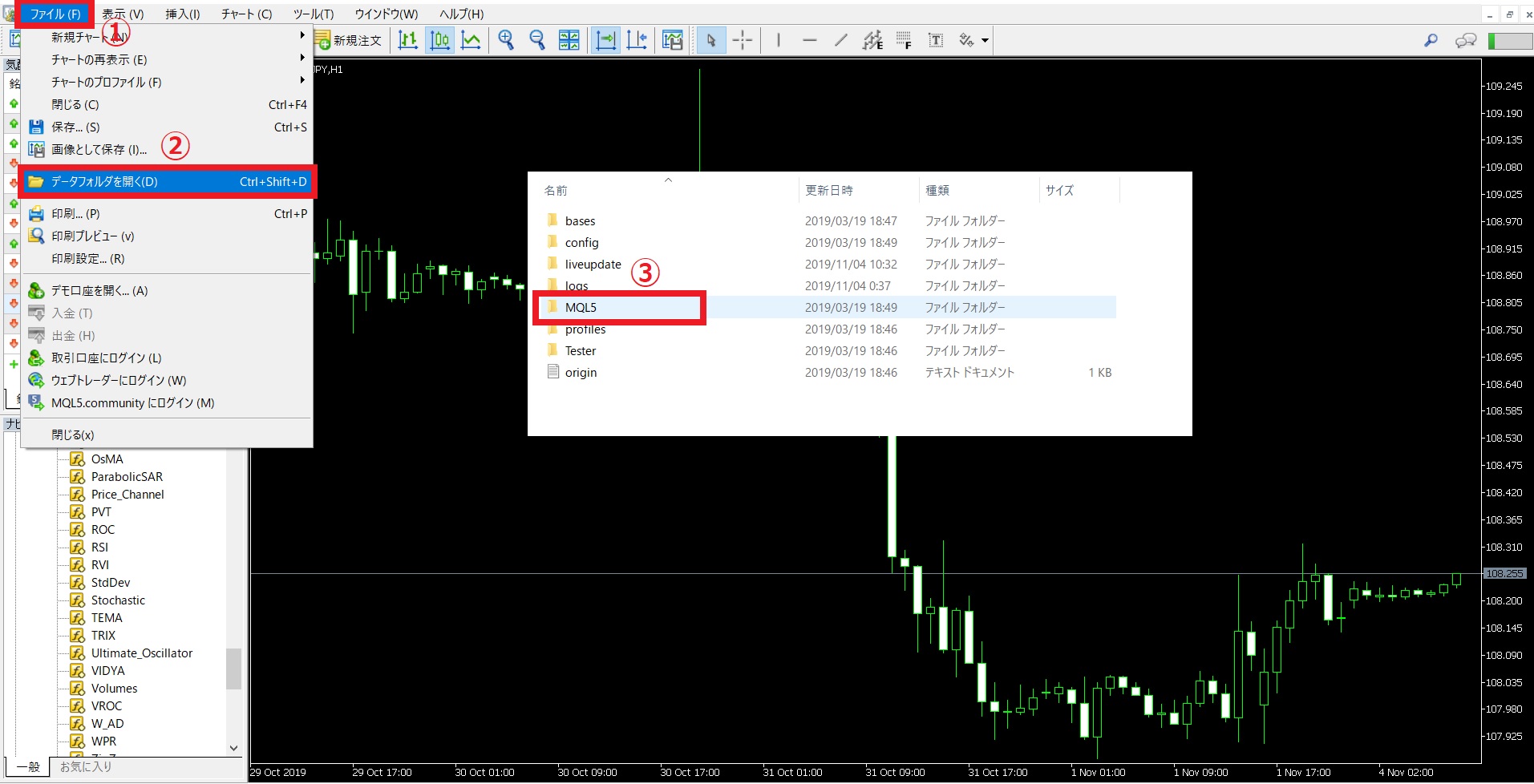Screen dimensions: 1534x784
Task: Zoom in on the chart
Action: pyautogui.click(x=506, y=40)
